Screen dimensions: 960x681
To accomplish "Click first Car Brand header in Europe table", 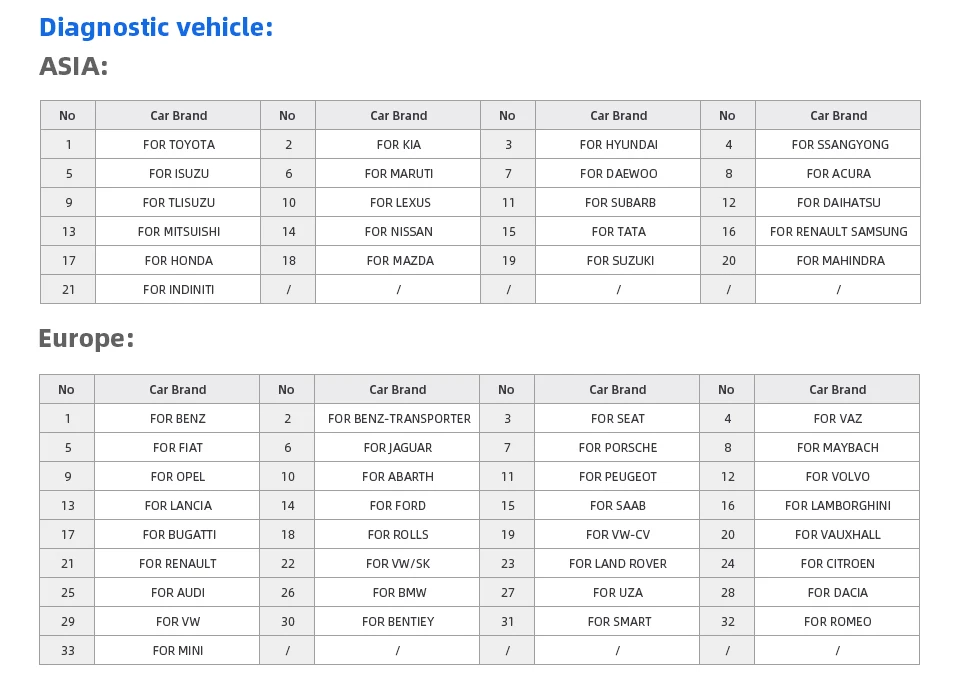I will pyautogui.click(x=178, y=389).
